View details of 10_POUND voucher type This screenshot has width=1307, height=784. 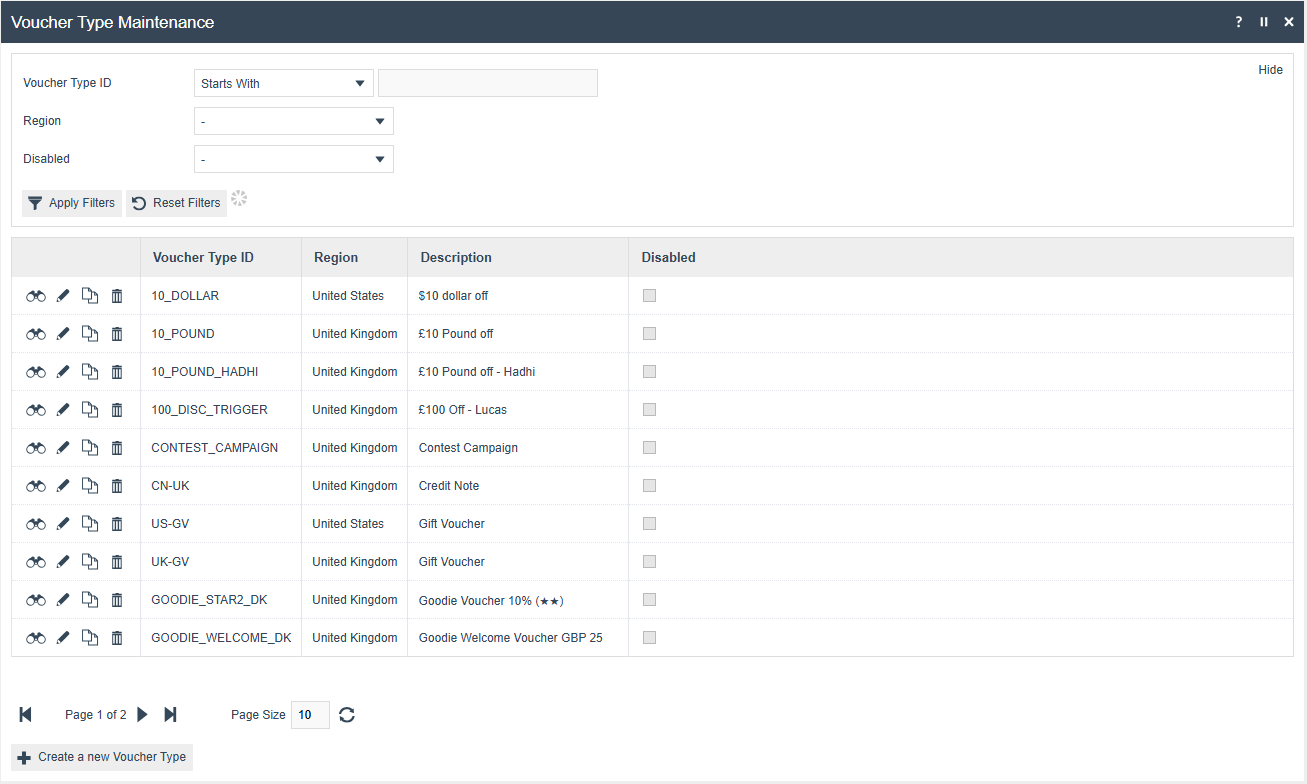(x=36, y=334)
